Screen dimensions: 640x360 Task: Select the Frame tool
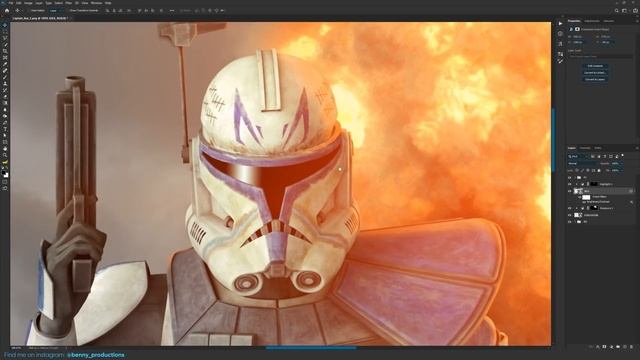[5, 58]
